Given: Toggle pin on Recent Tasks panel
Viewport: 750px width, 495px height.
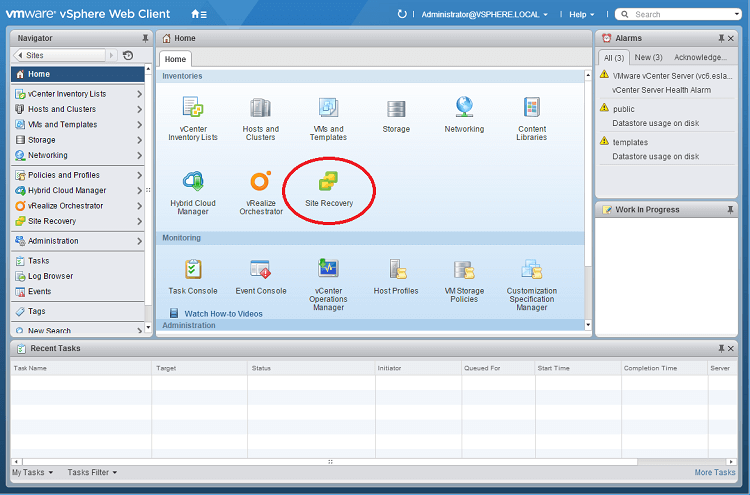Looking at the screenshot, I should point(721,348).
